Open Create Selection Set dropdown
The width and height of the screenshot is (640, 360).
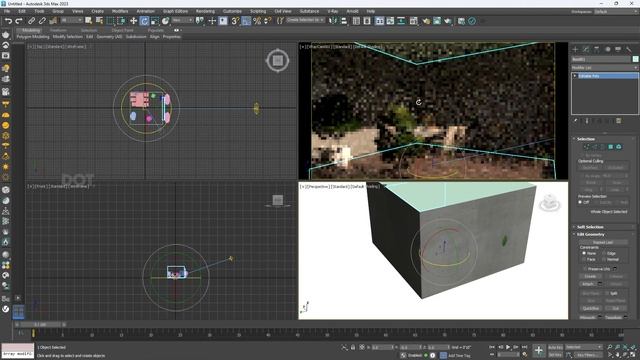pyautogui.click(x=305, y=20)
